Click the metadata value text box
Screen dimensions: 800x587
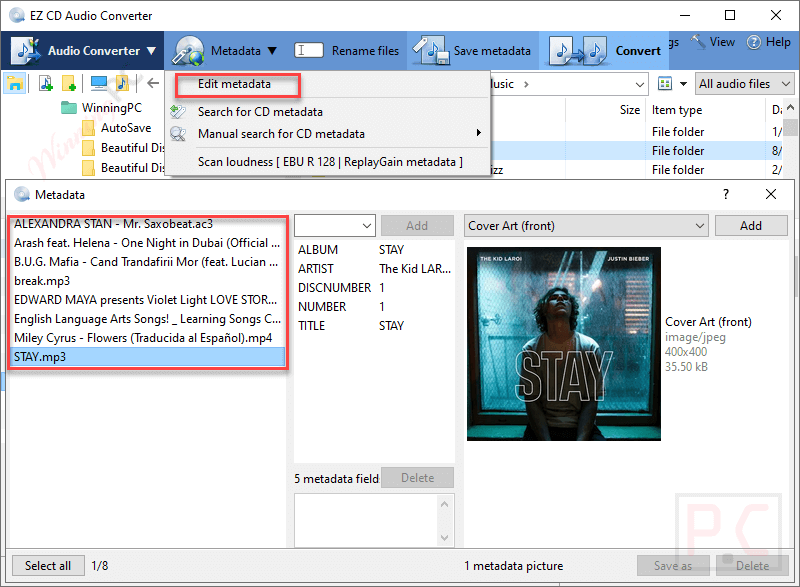366,520
